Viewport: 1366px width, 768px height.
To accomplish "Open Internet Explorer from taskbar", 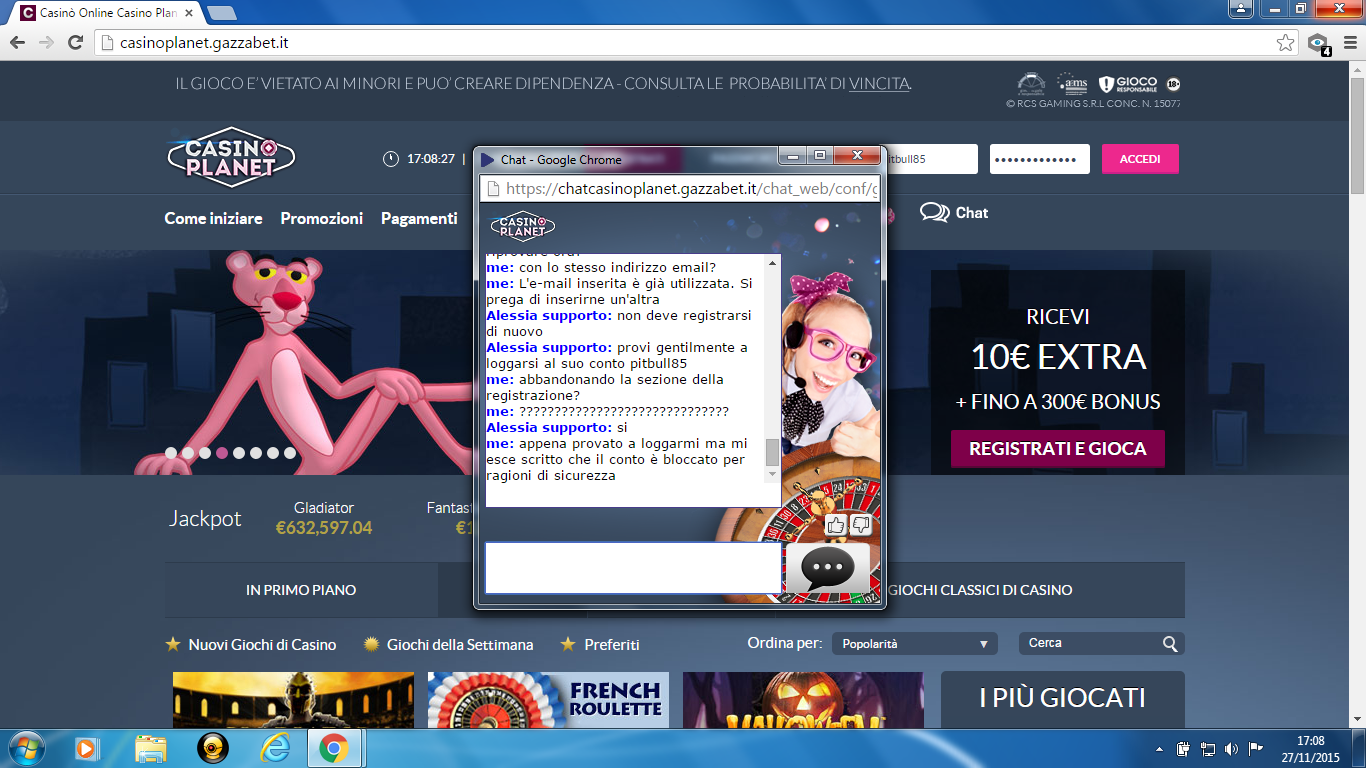I will (x=273, y=748).
